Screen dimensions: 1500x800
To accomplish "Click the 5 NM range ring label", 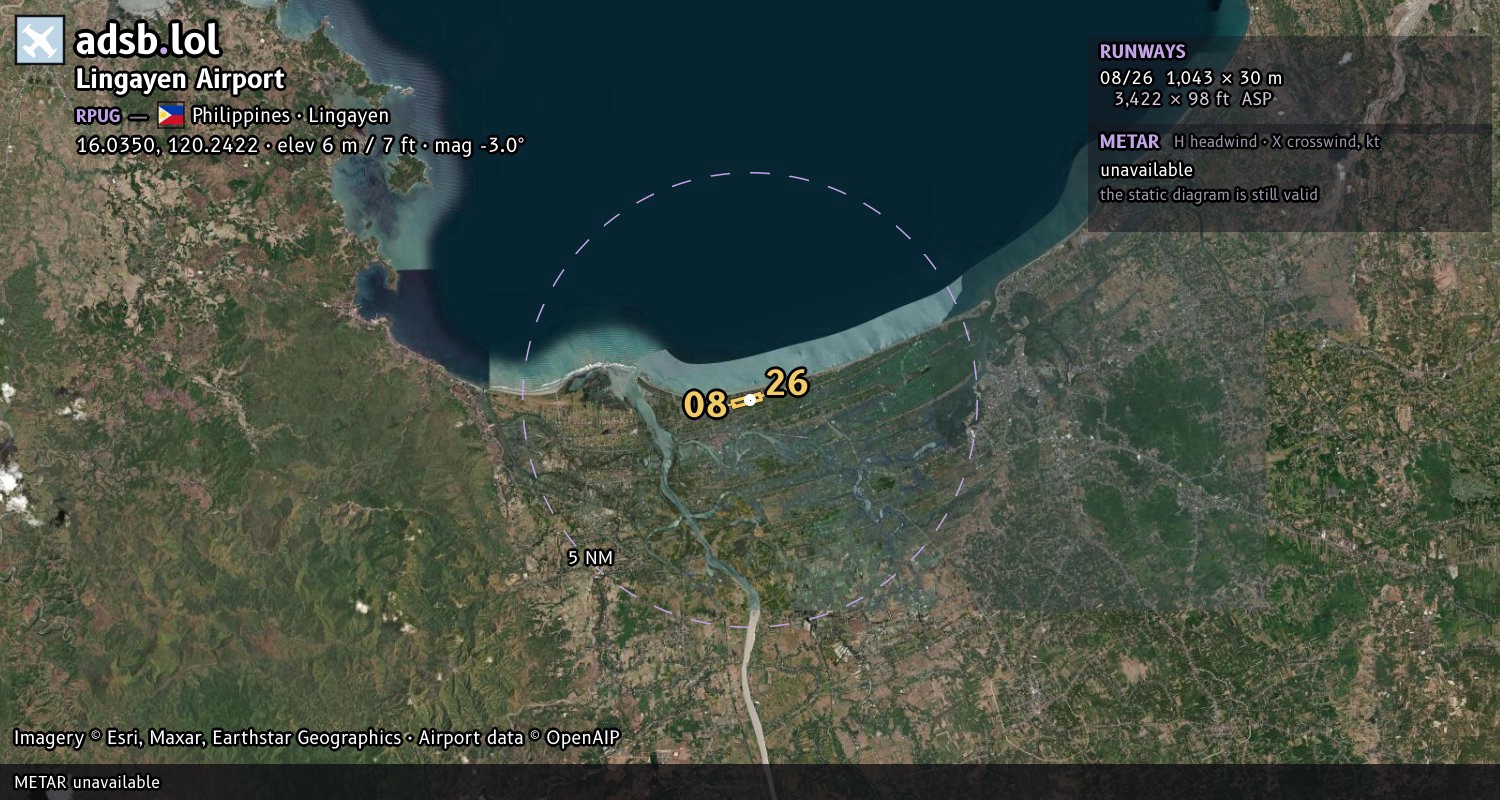I will click(x=590, y=558).
